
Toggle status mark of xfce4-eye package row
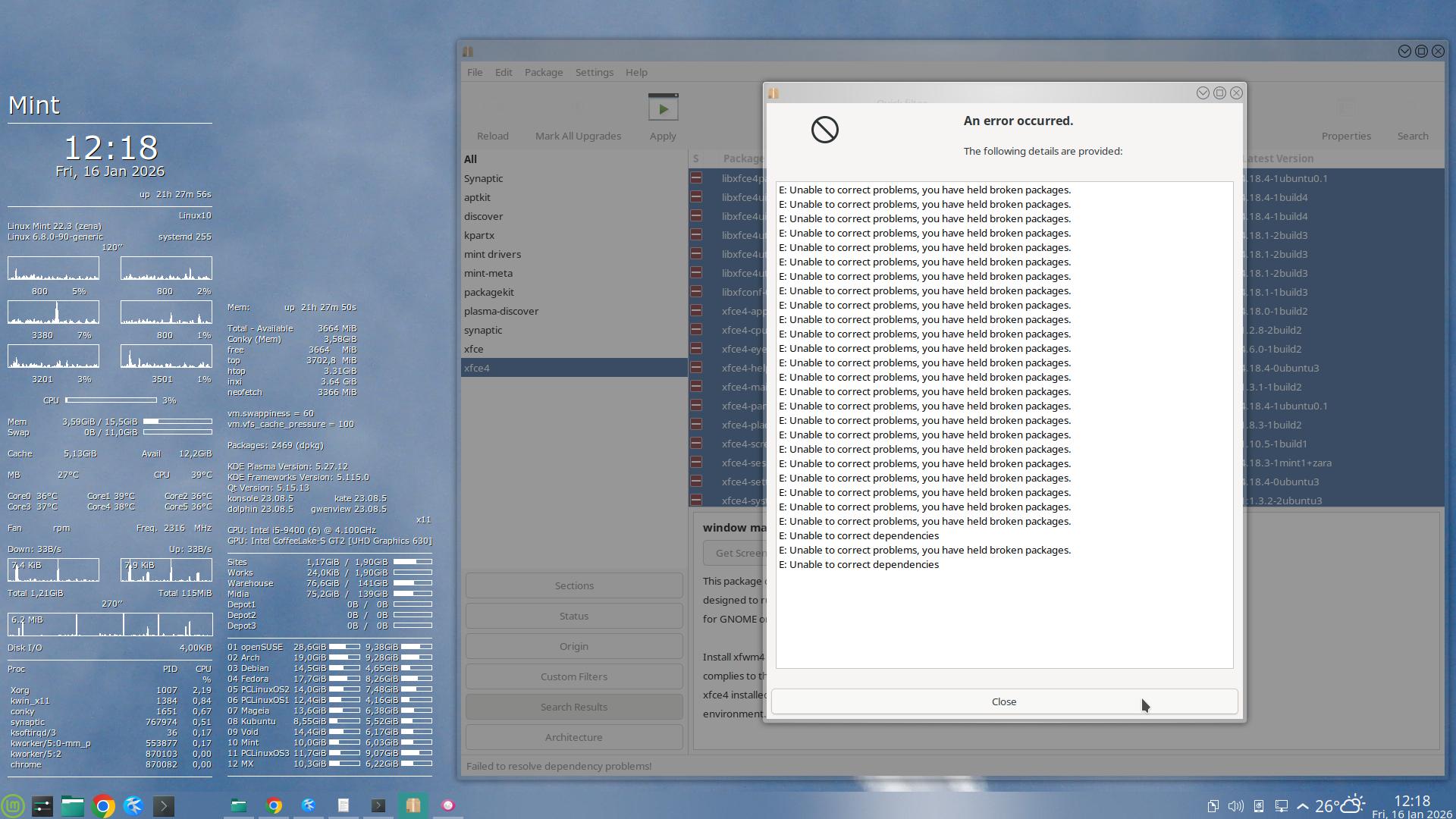point(695,349)
